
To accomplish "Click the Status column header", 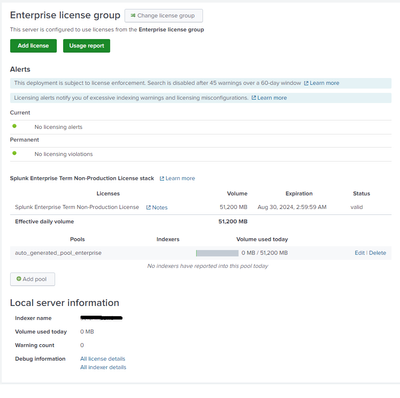I will point(361,193).
